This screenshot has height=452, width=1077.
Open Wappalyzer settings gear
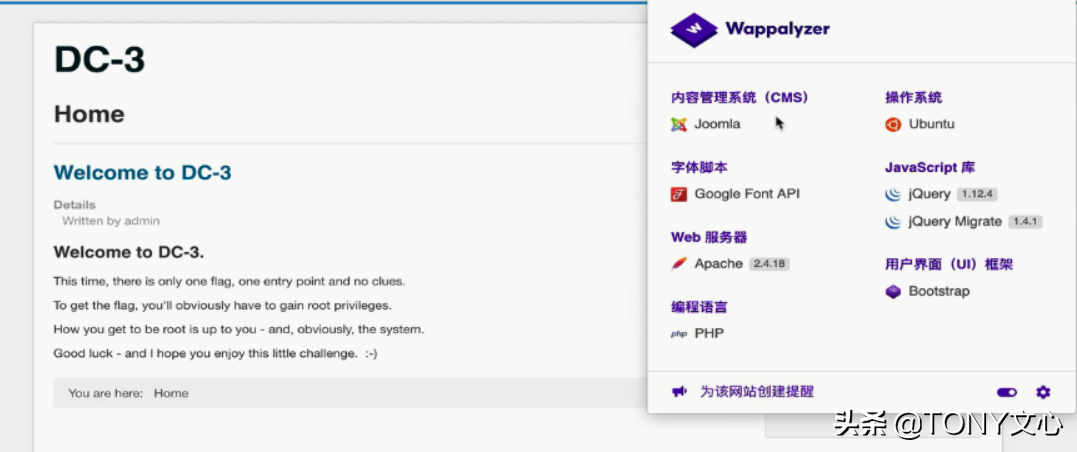(1043, 392)
